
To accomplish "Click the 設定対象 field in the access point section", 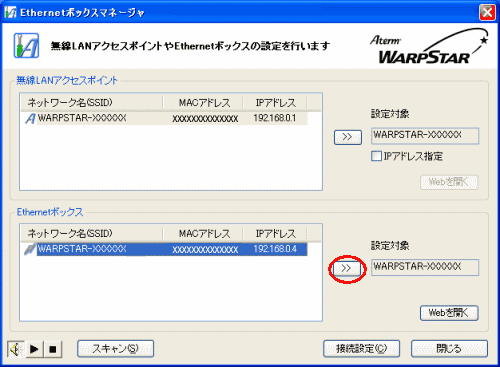I will tap(425, 136).
